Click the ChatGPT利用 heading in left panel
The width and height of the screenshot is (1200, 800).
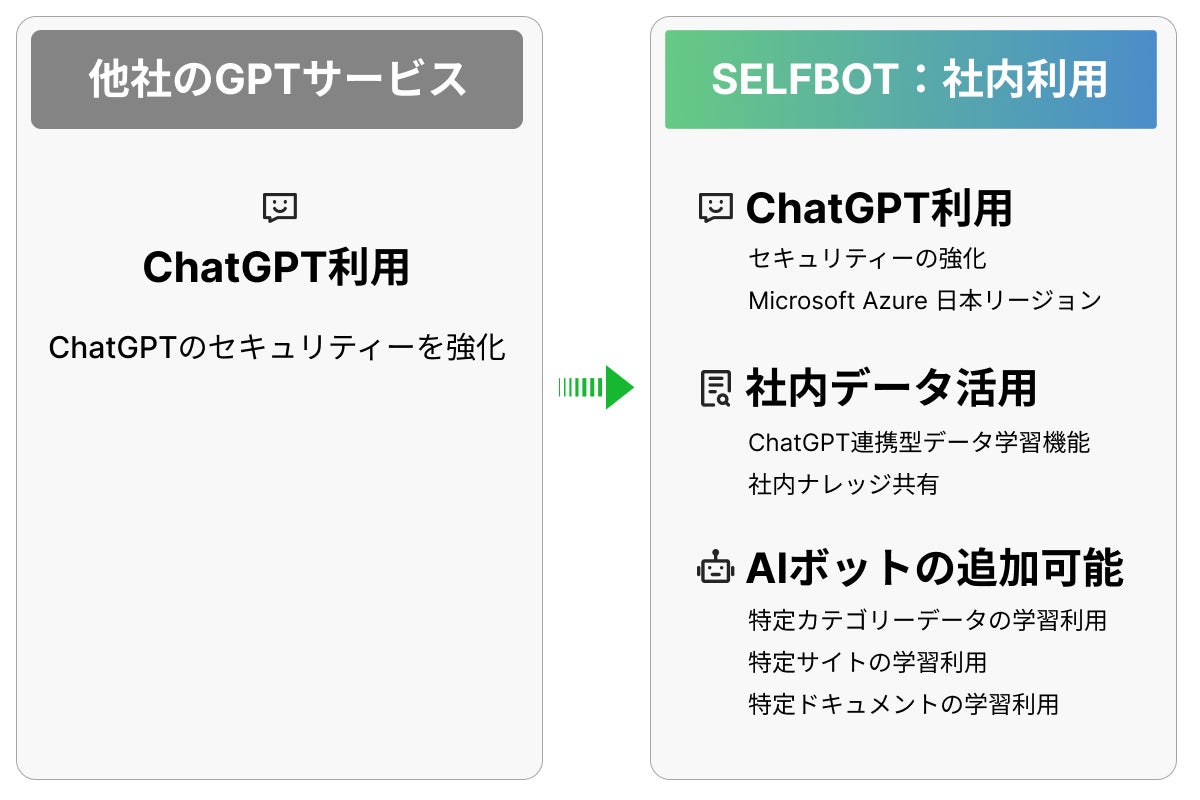point(277,268)
